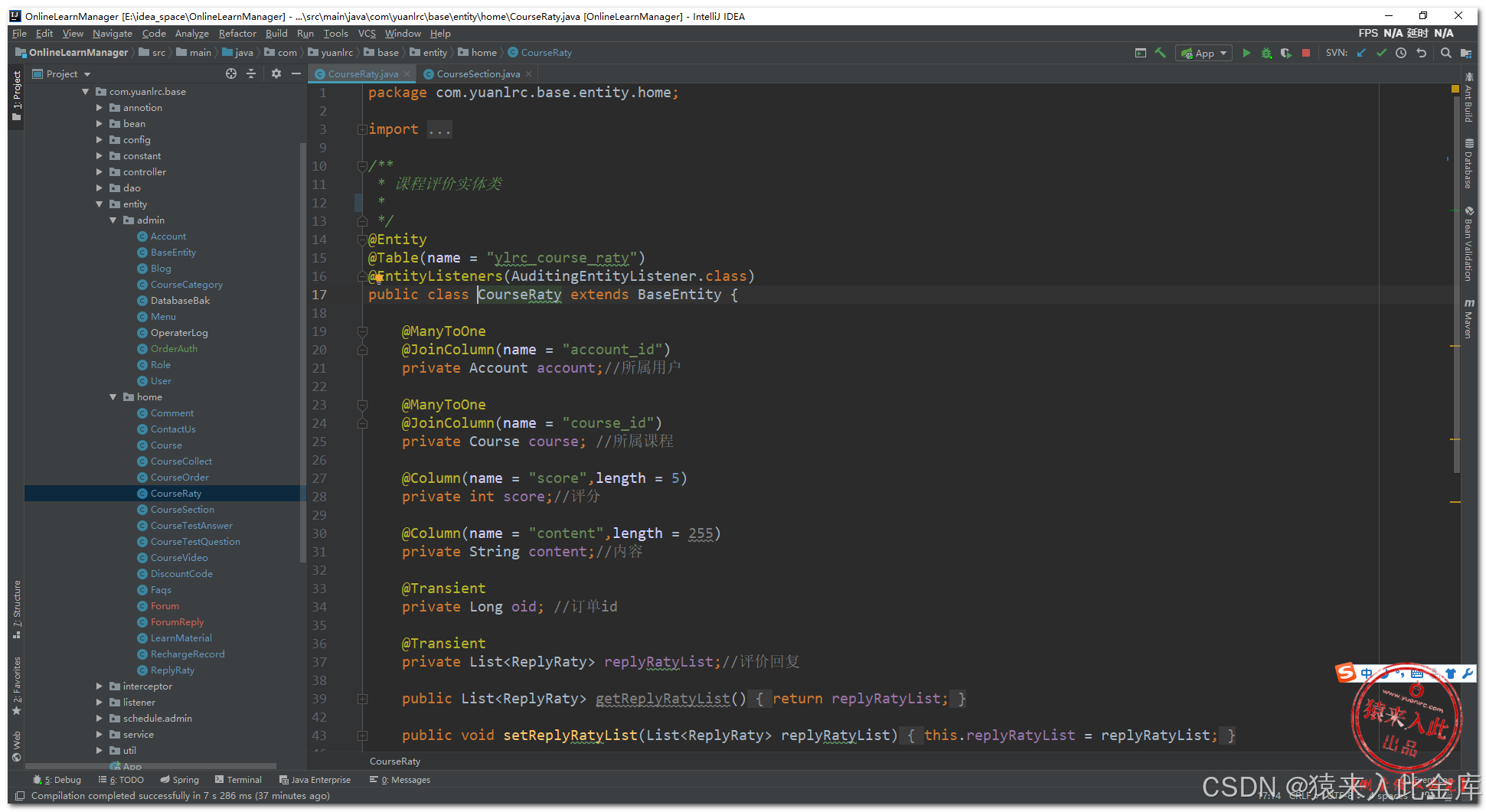Show SVN history clock icon

pyautogui.click(x=1401, y=53)
